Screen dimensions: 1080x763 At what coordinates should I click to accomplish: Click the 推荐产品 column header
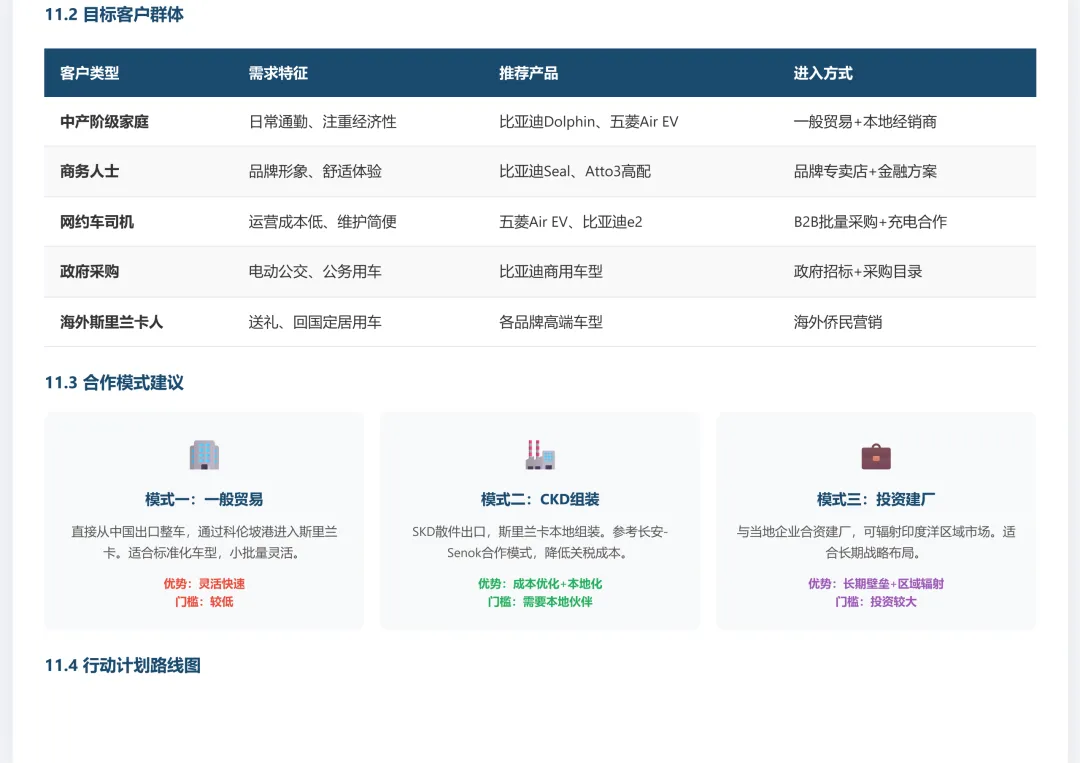(528, 73)
